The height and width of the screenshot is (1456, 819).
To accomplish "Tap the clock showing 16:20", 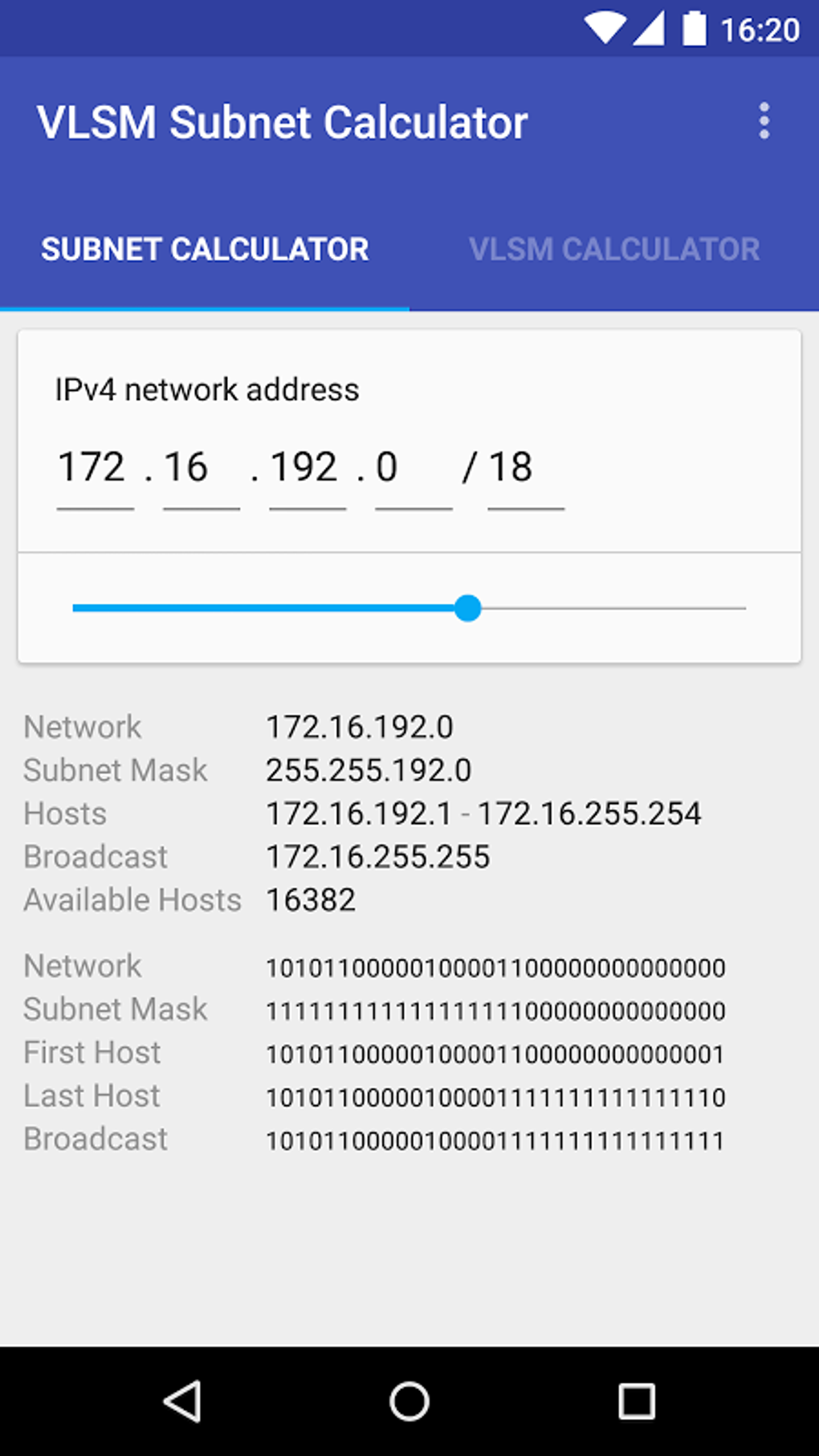I will coord(760,31).
